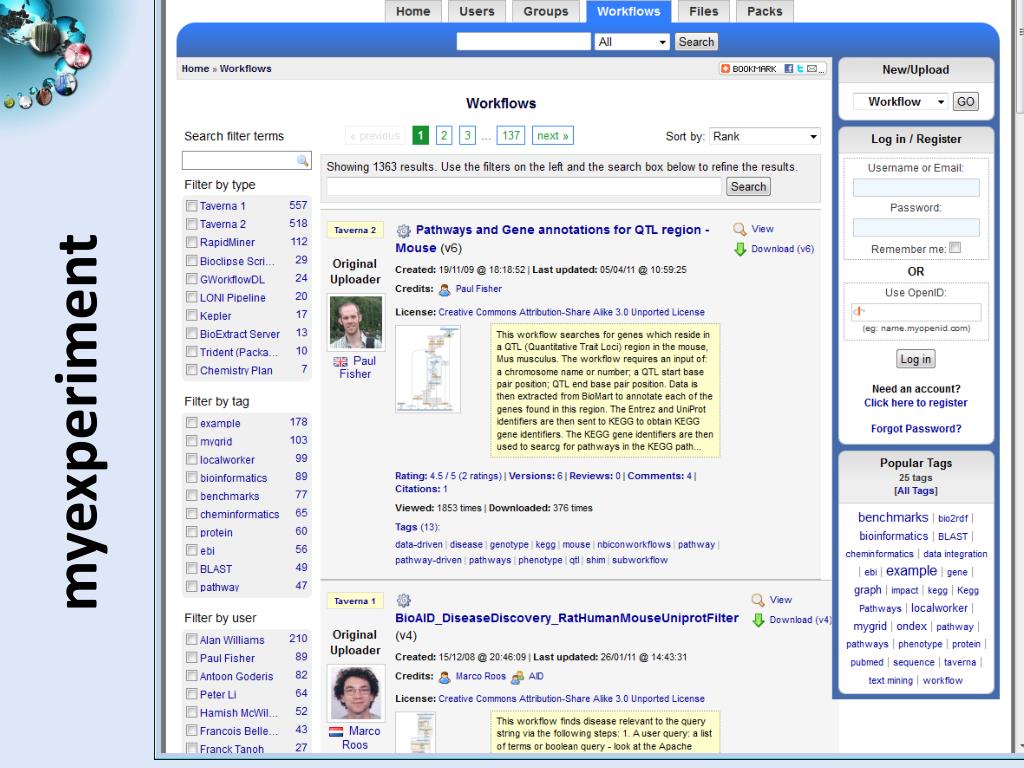The width and height of the screenshot is (1024, 768).
Task: Click the gear icon above BioAID_DiseaseDiscovery title
Action: pyautogui.click(x=404, y=600)
